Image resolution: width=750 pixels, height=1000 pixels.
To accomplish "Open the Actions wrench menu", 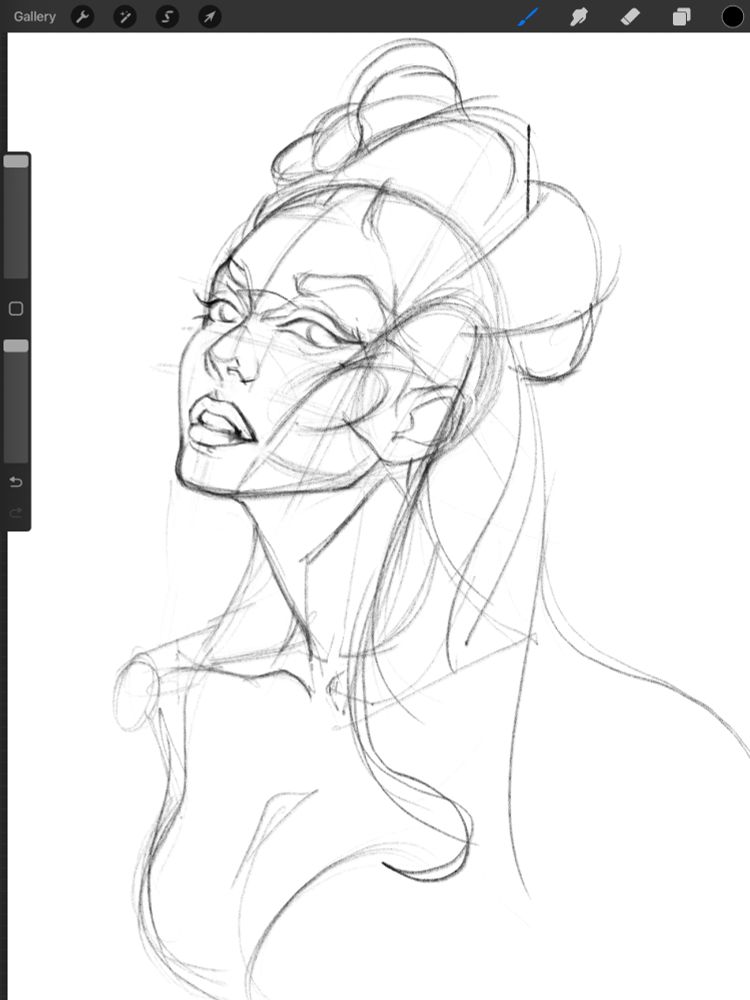I will (x=82, y=17).
